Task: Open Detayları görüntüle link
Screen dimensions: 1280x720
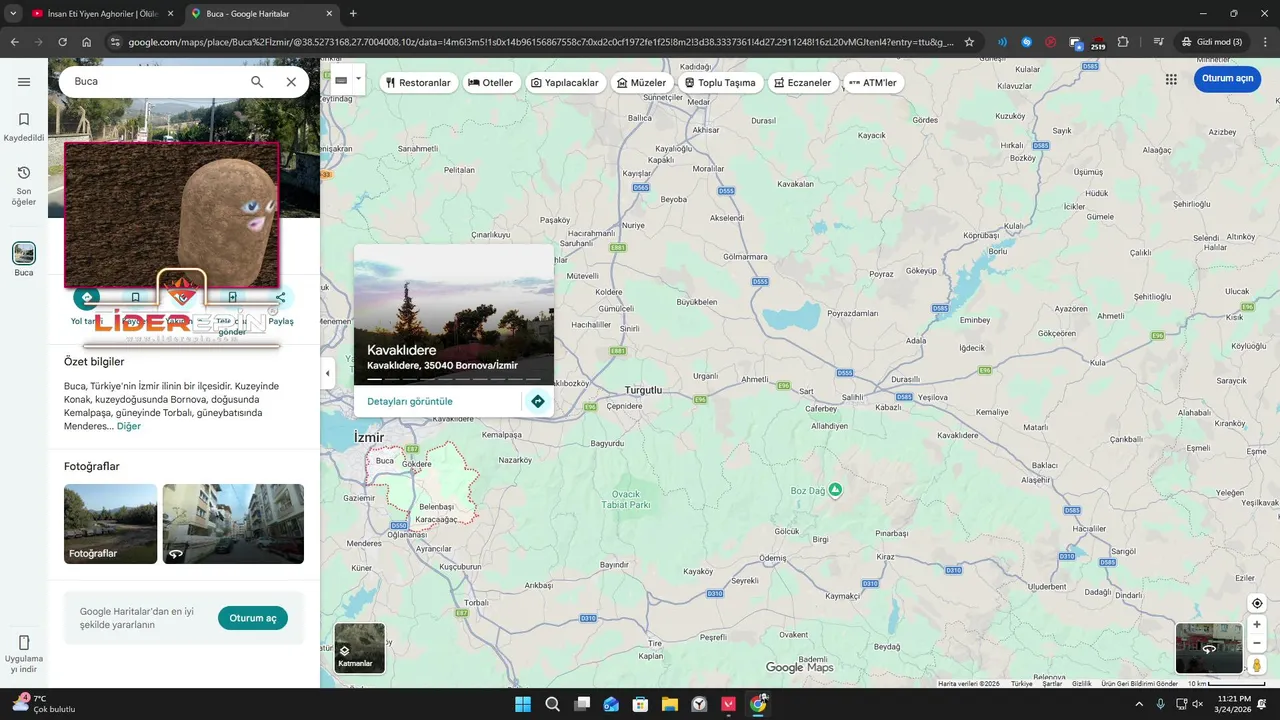Action: 410,401
